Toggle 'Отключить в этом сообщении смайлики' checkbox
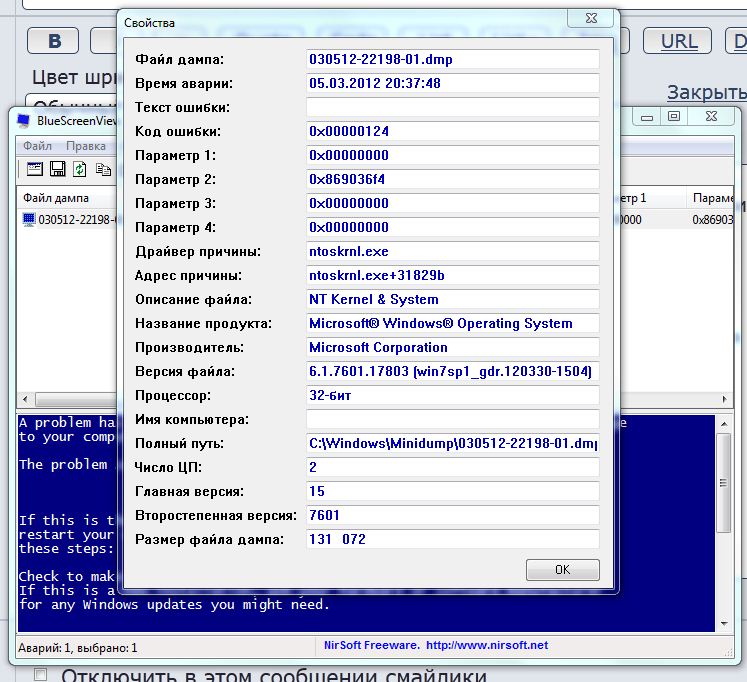747x682 pixels. click(x=41, y=674)
